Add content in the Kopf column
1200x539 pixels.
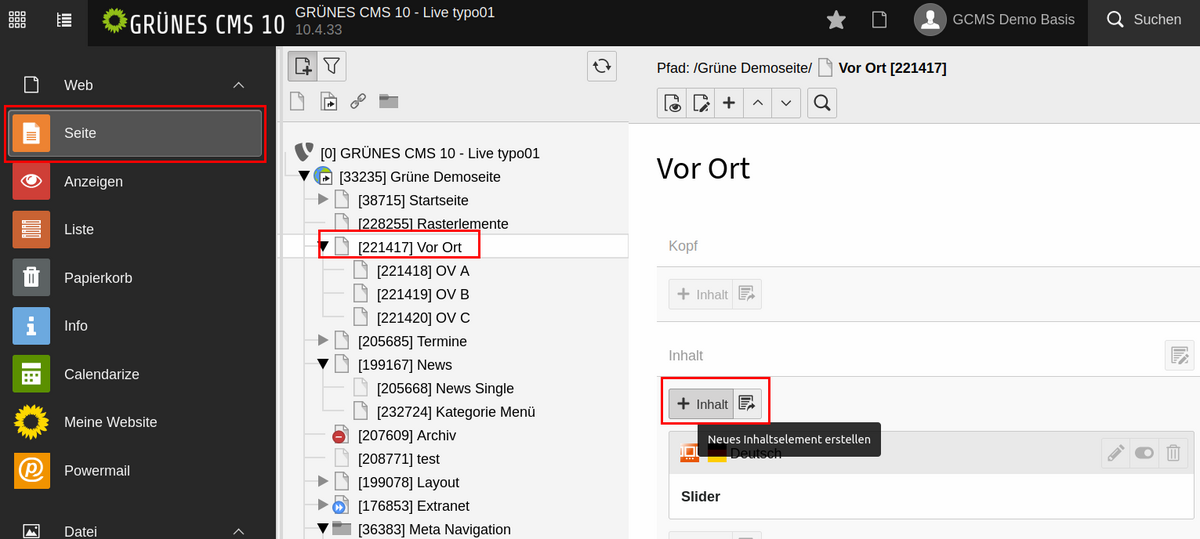pyautogui.click(x=701, y=294)
